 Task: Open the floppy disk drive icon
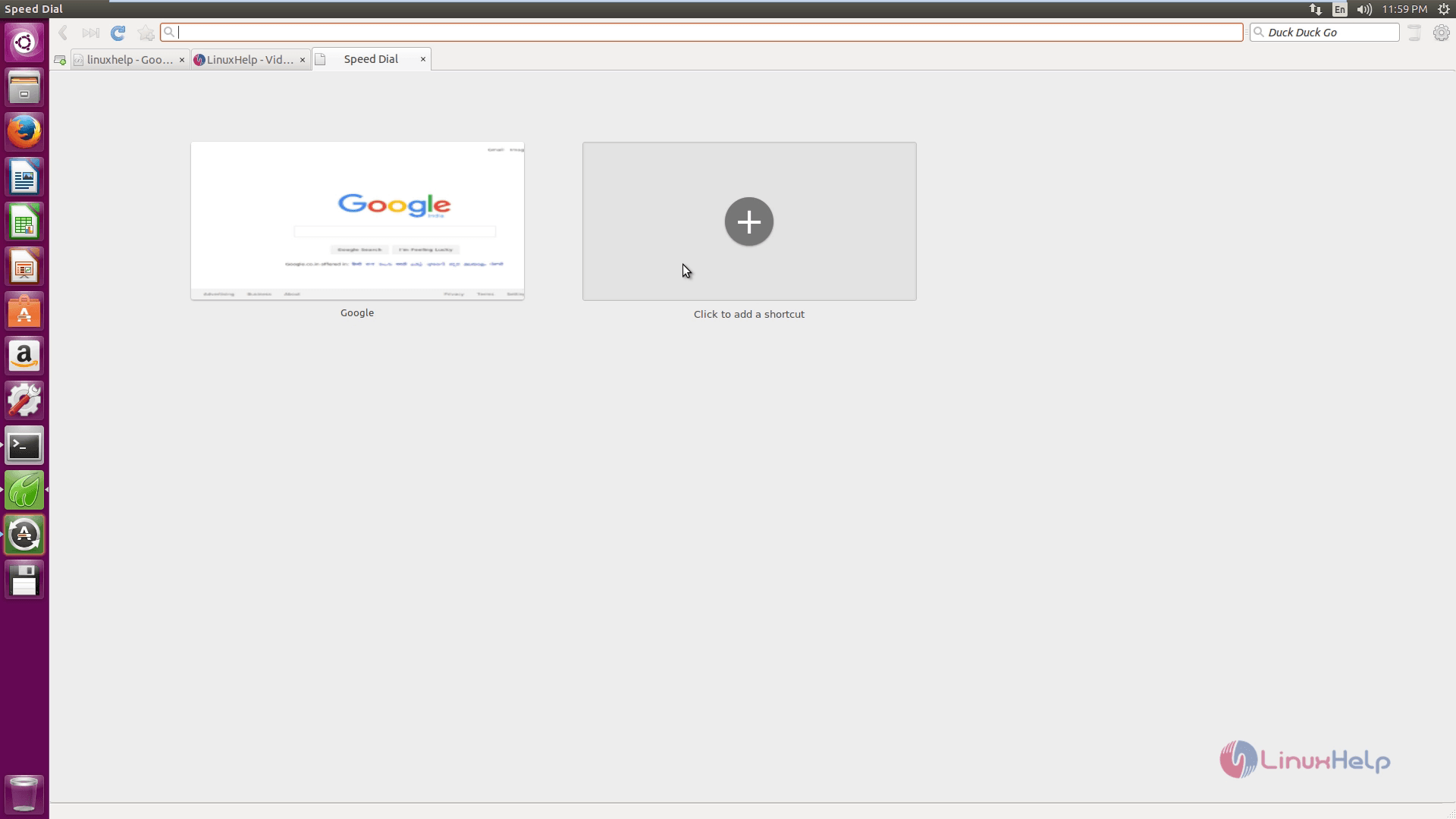pyautogui.click(x=24, y=580)
